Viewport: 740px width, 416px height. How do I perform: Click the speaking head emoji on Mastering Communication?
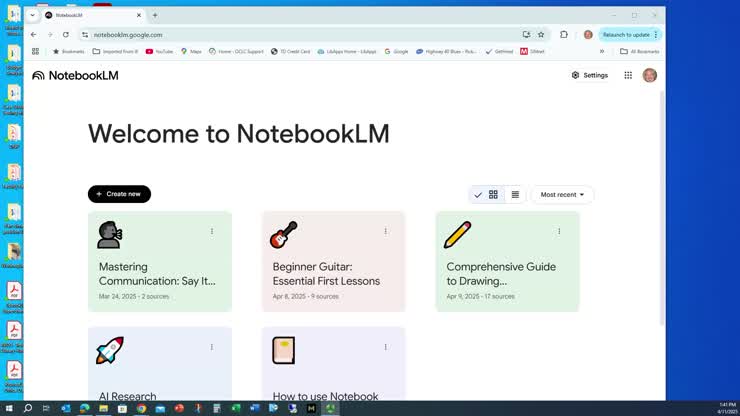[109, 235]
